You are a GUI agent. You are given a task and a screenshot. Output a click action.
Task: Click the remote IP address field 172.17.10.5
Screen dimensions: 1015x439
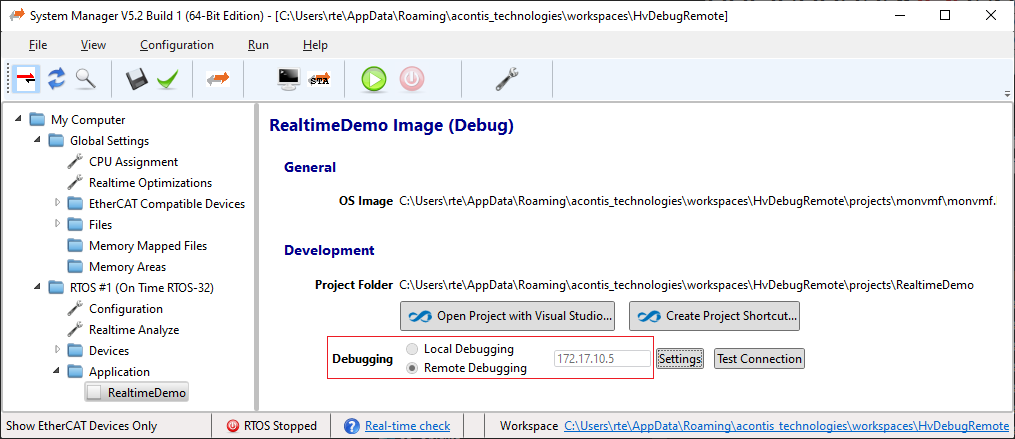[x=602, y=359]
